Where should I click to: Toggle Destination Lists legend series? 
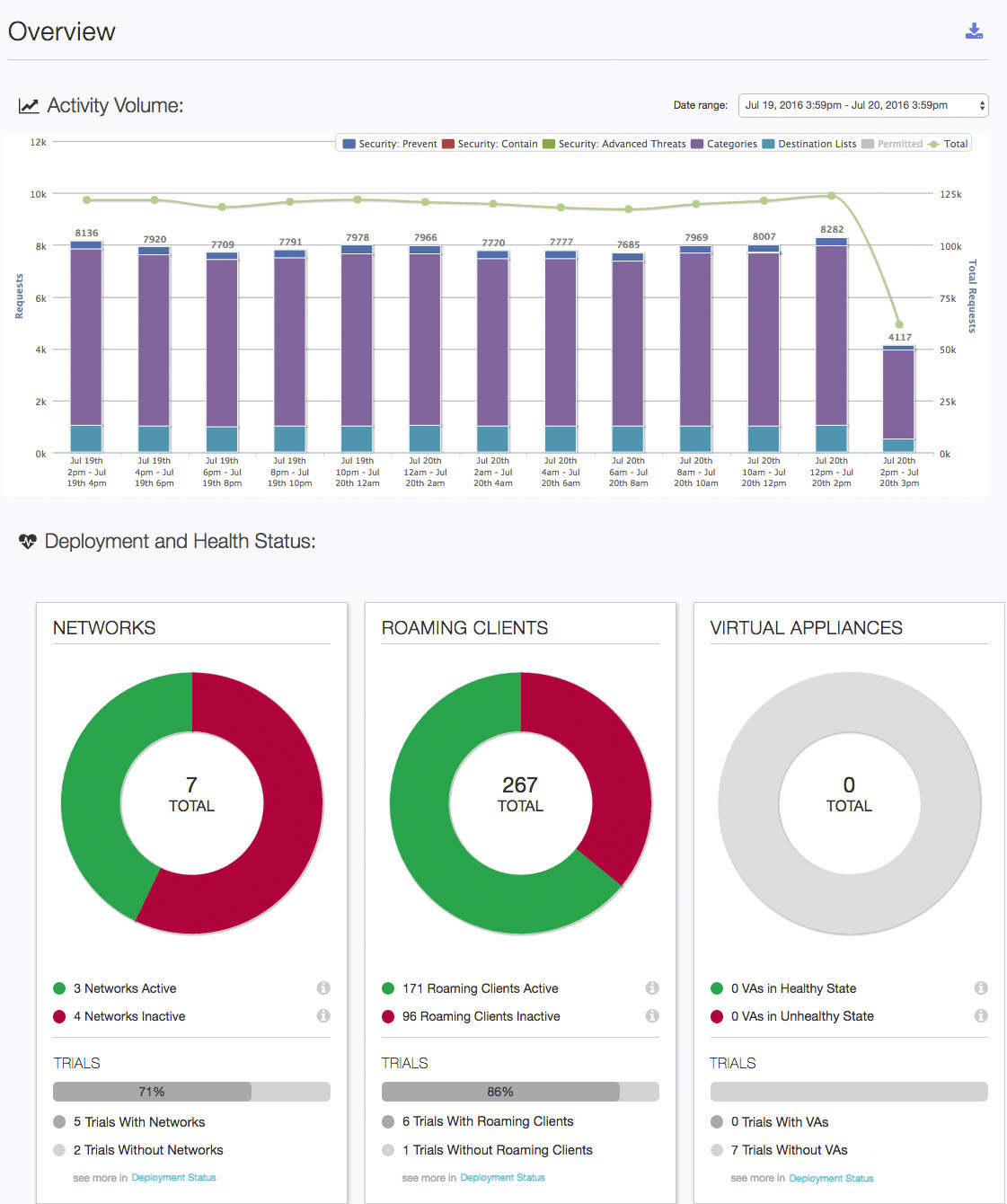pyautogui.click(x=809, y=144)
